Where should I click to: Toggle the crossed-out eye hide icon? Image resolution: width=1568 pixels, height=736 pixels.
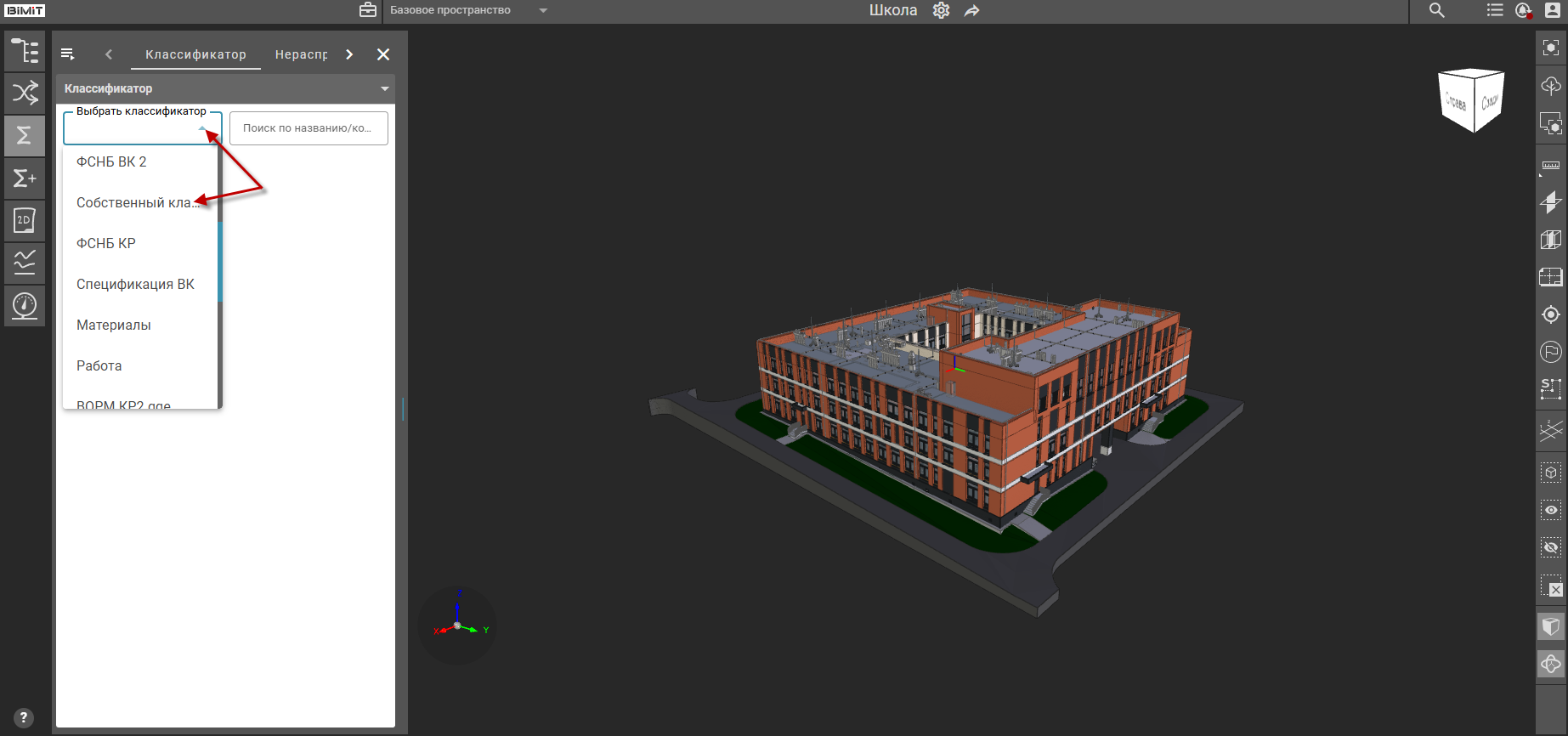click(1550, 548)
